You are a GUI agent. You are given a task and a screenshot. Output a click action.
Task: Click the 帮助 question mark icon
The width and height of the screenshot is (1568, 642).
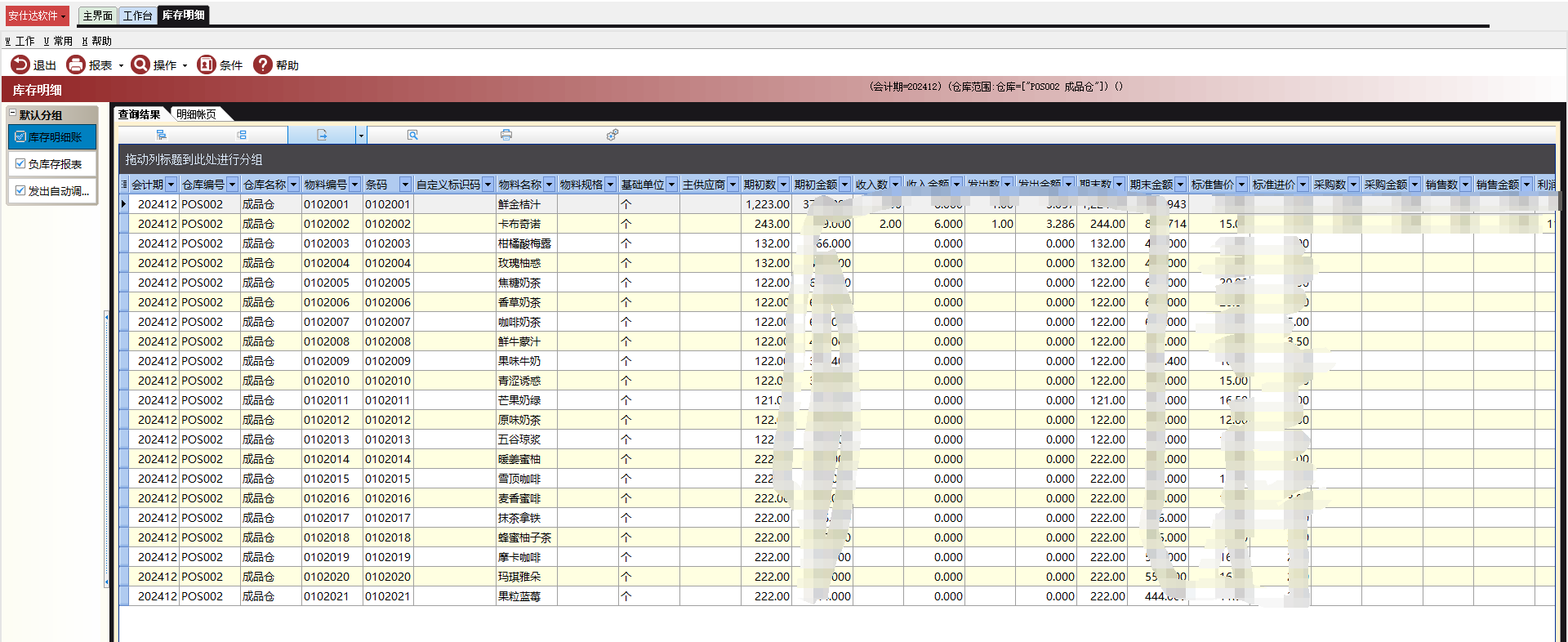click(262, 65)
